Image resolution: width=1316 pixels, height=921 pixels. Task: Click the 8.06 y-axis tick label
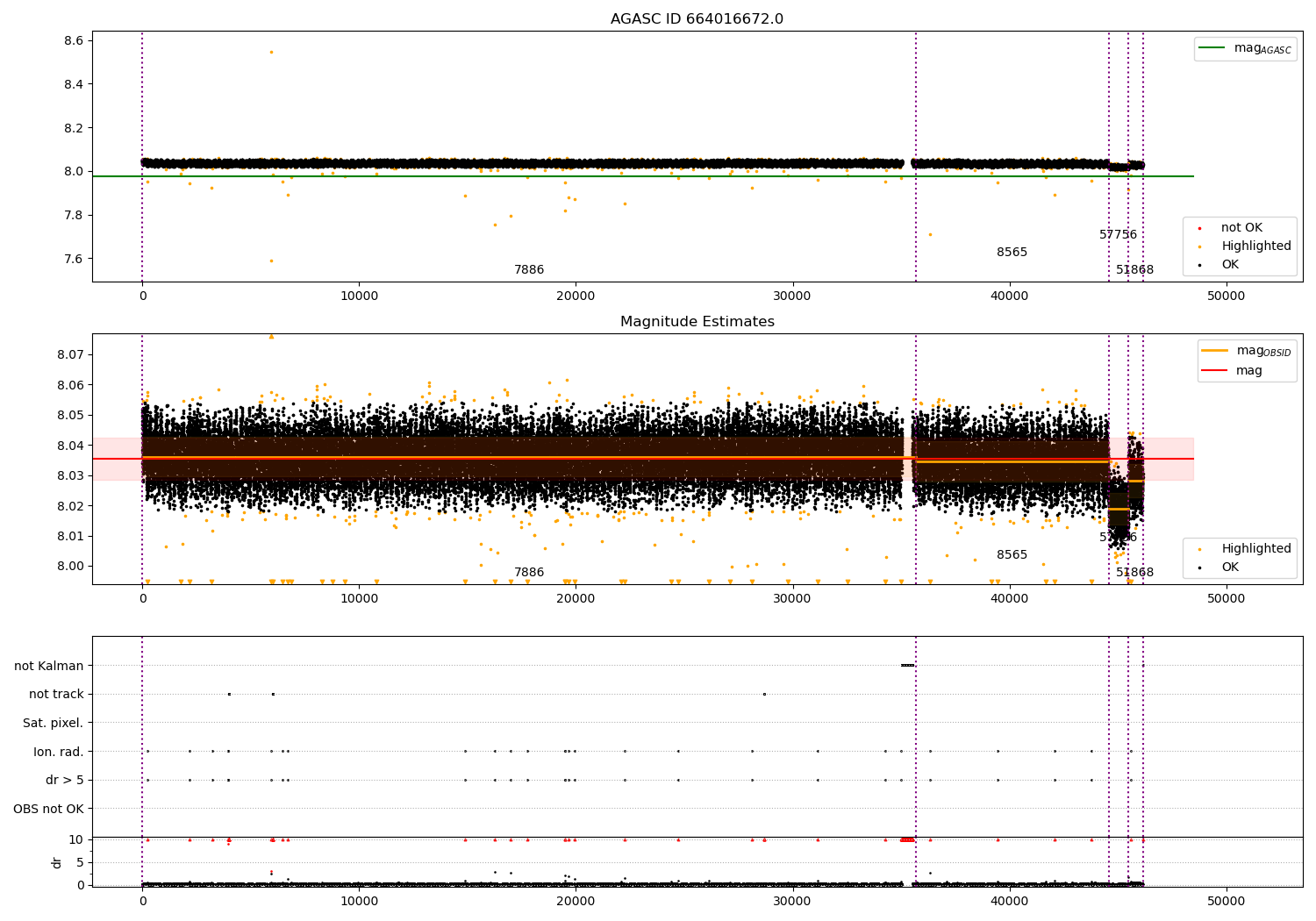(70, 385)
